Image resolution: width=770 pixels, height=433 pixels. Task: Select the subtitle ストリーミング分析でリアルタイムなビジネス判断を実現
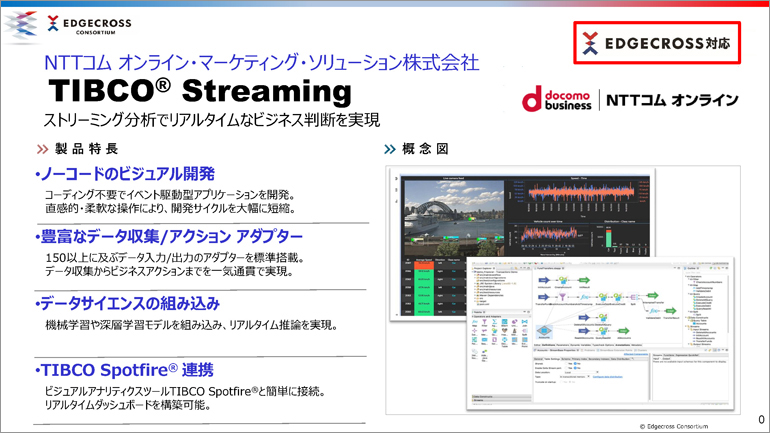pos(212,120)
